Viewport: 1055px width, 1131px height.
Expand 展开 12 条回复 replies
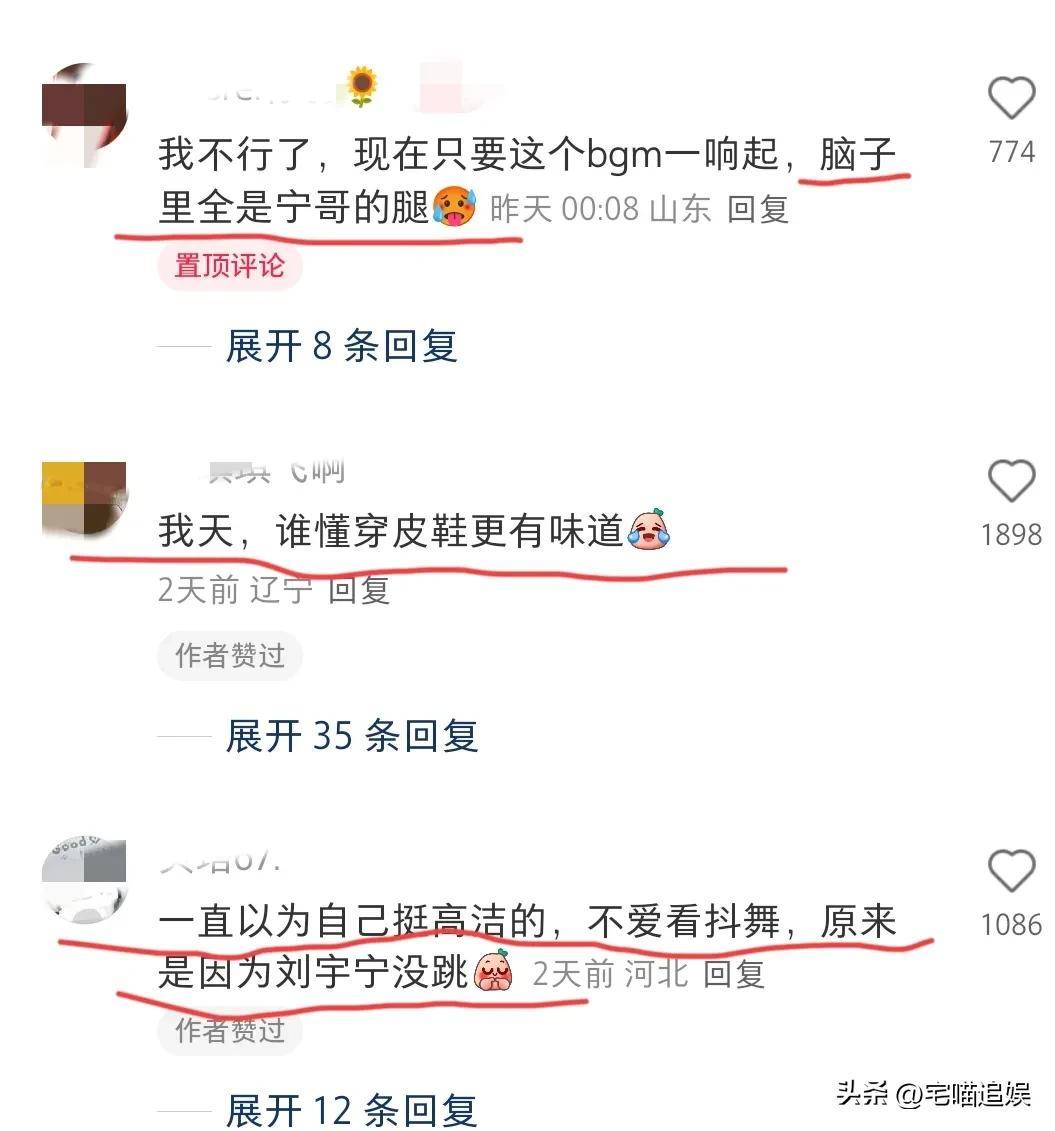tap(352, 1110)
